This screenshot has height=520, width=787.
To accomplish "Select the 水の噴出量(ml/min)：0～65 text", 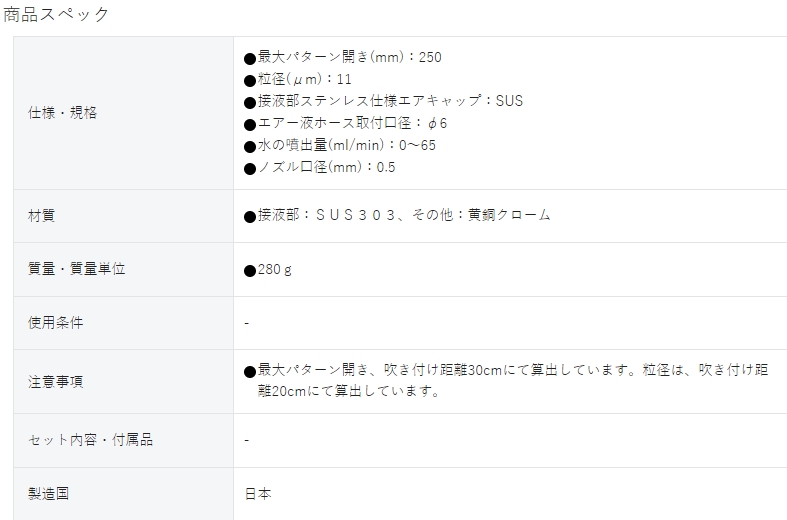I will [346, 145].
